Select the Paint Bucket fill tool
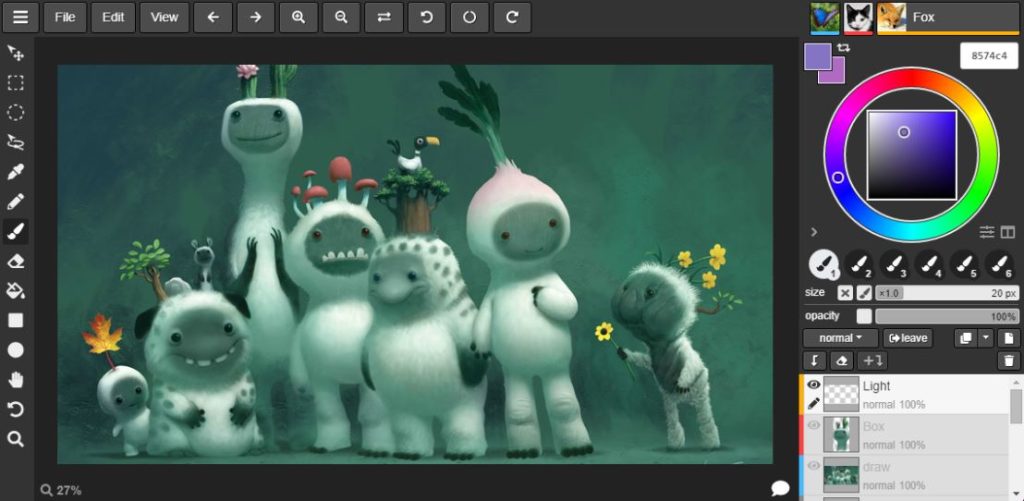Screen dimensions: 1024x501 pos(16,291)
